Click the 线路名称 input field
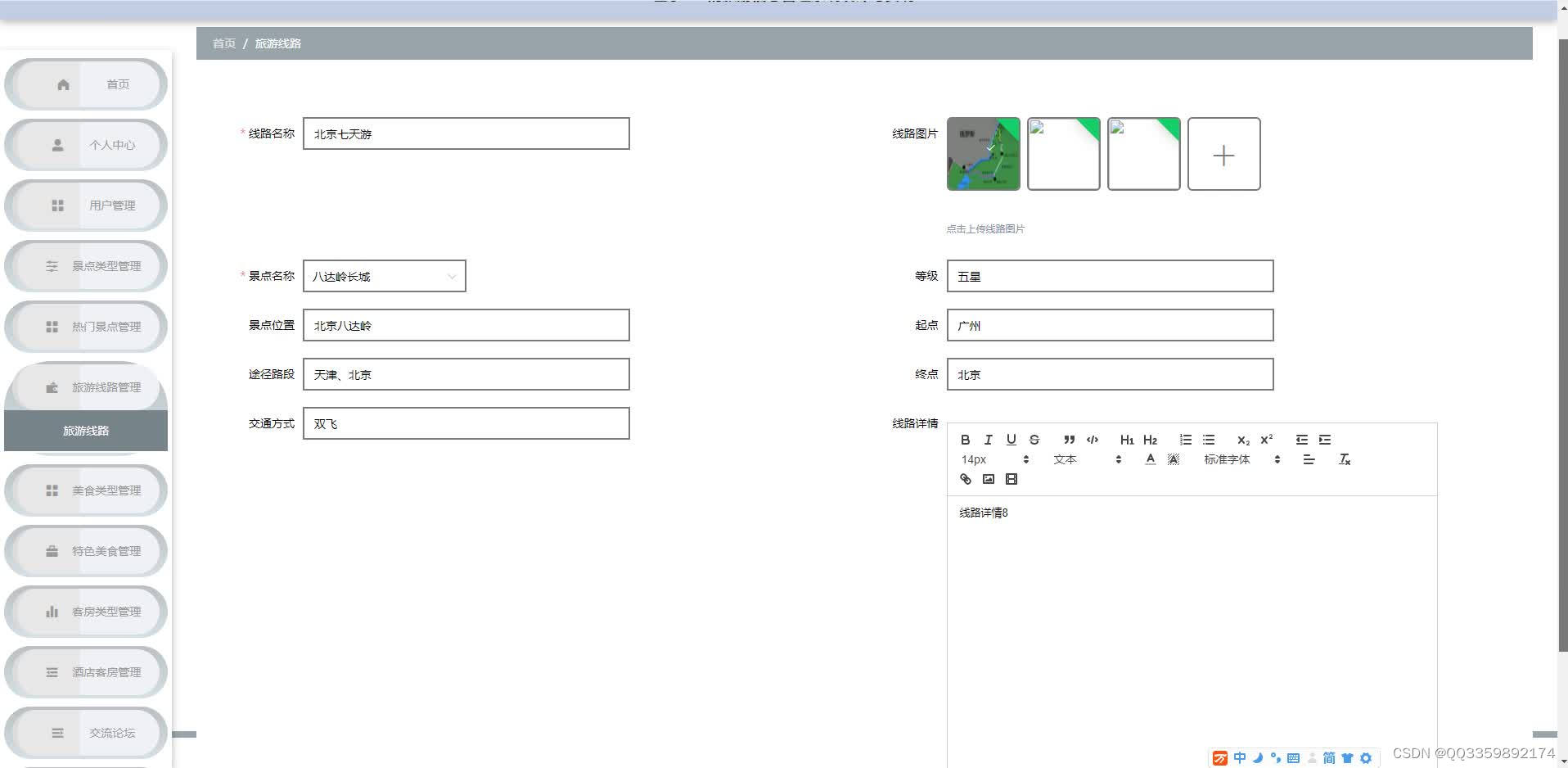This screenshot has height=768, width=1568. [x=466, y=133]
